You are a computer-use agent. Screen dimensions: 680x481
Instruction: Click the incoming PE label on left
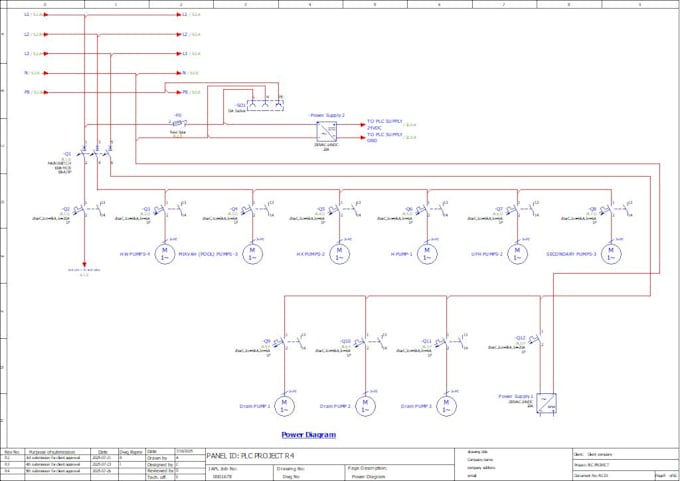click(x=27, y=92)
